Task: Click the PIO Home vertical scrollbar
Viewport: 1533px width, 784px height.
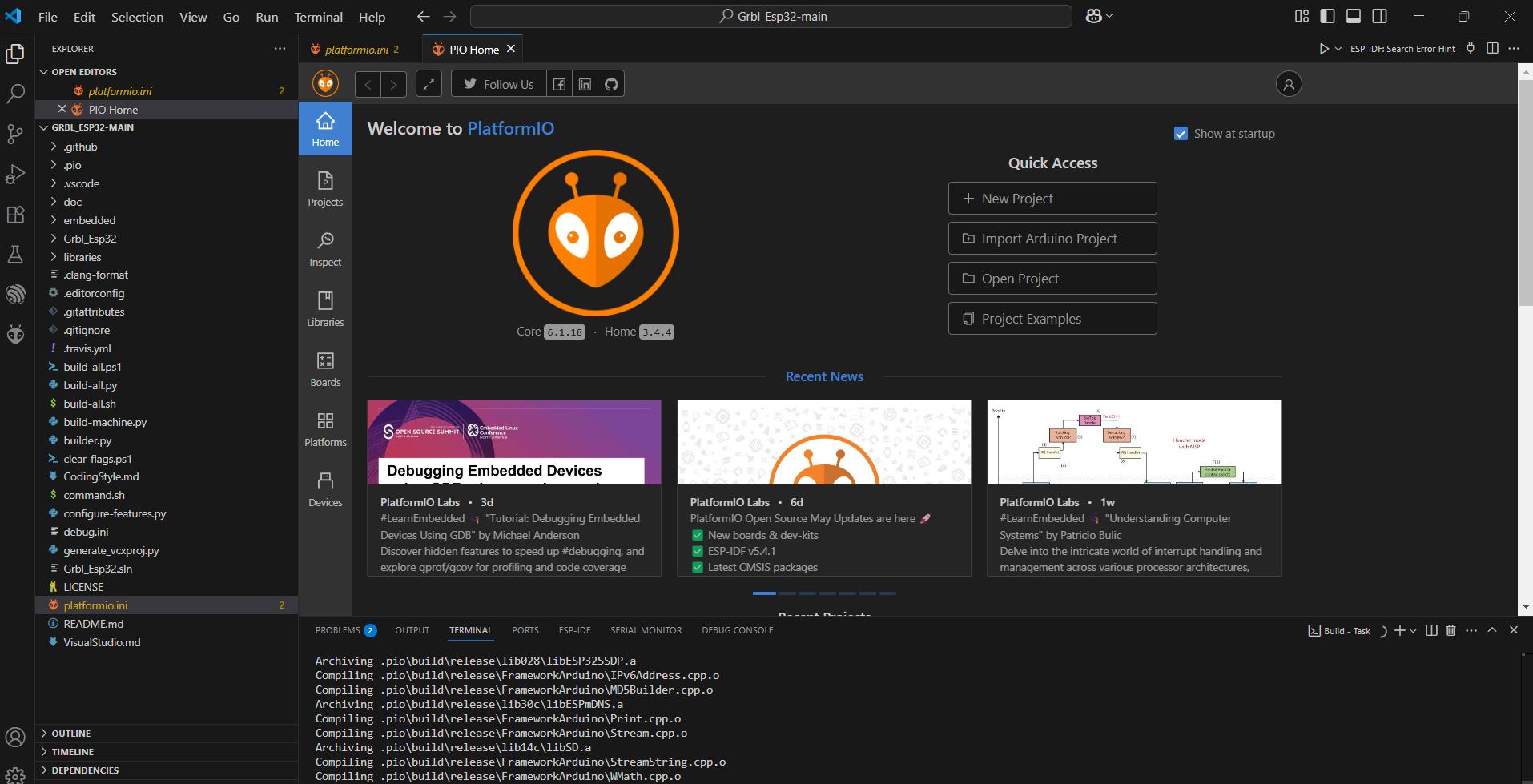Action: (x=1525, y=192)
